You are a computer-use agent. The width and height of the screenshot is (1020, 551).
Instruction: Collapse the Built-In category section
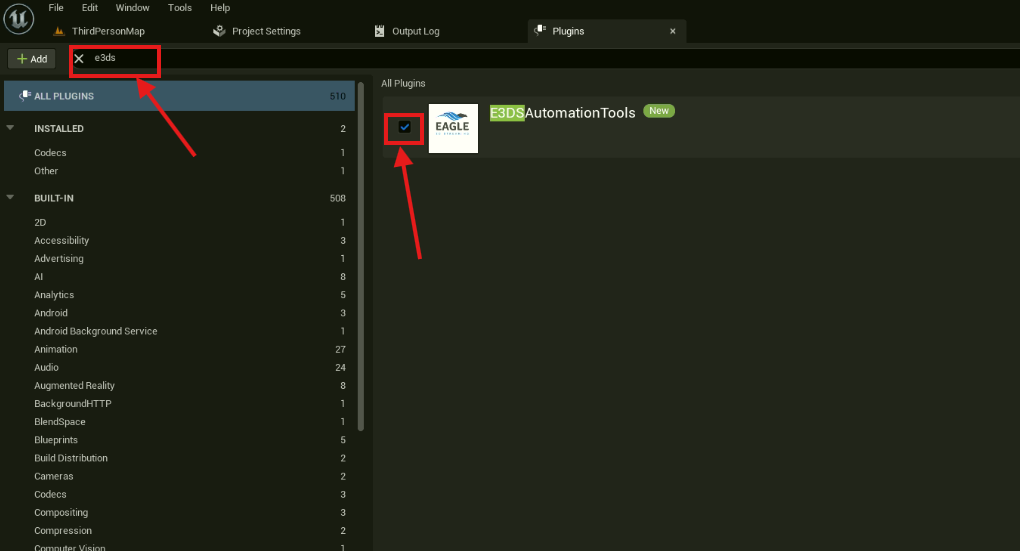tap(11, 198)
